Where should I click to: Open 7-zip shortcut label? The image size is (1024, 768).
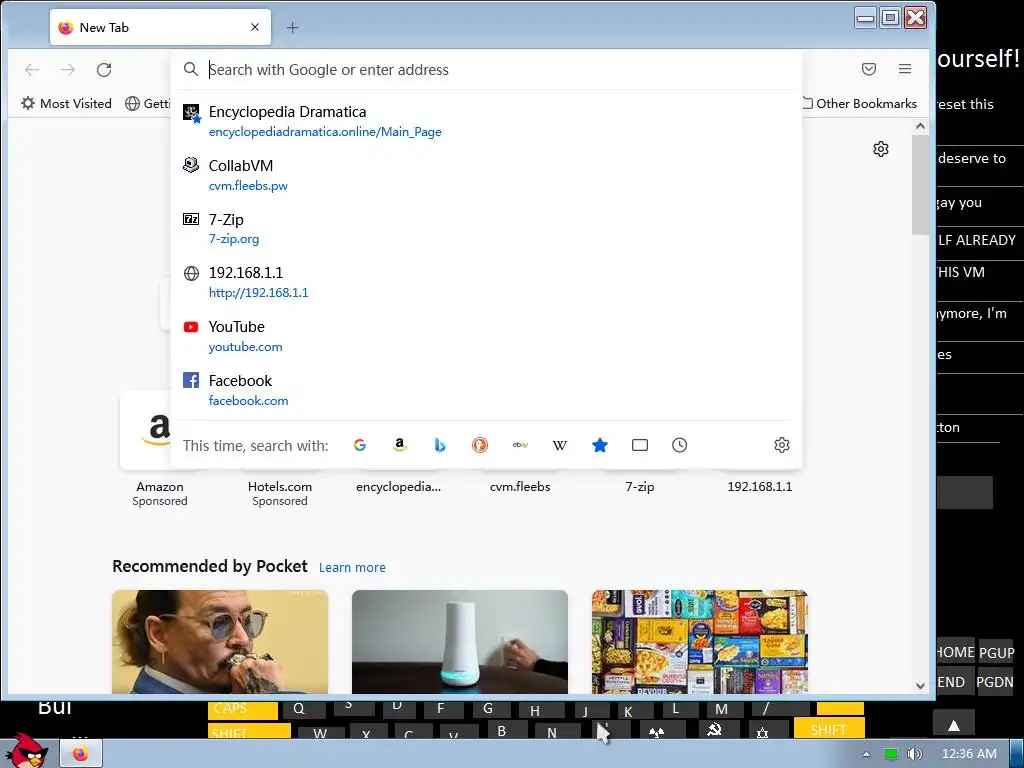point(640,487)
